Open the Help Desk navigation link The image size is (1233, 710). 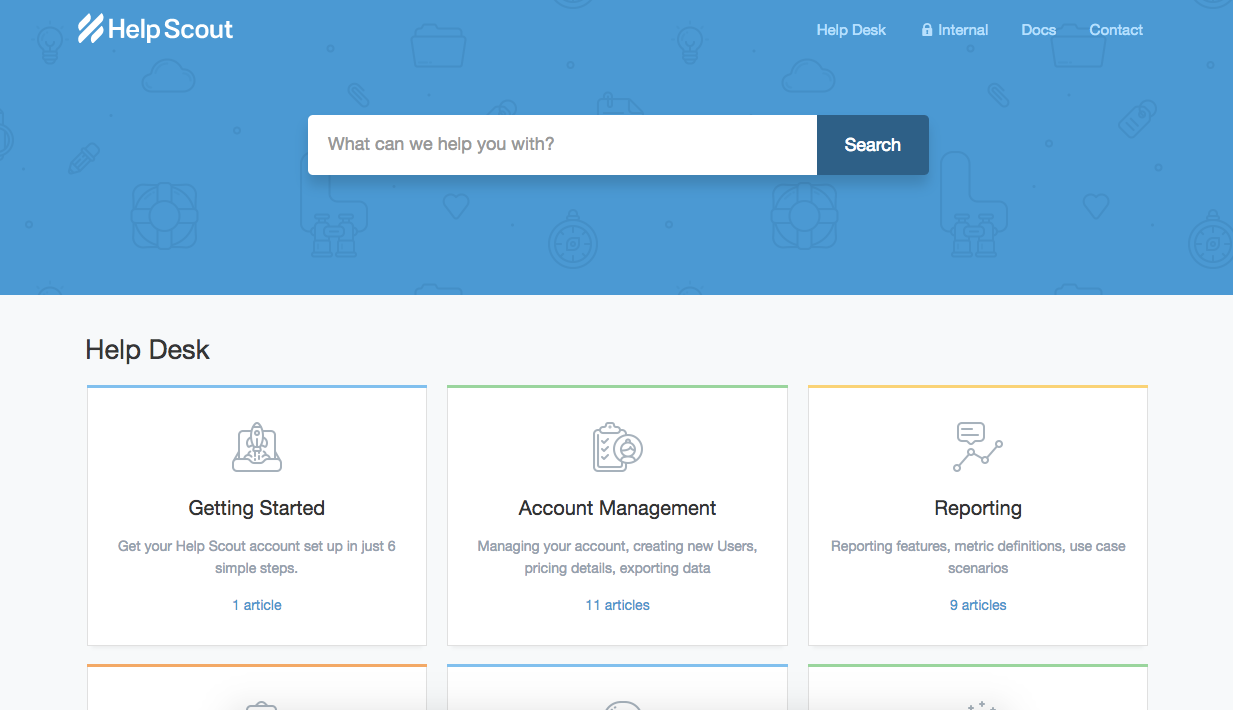(851, 30)
